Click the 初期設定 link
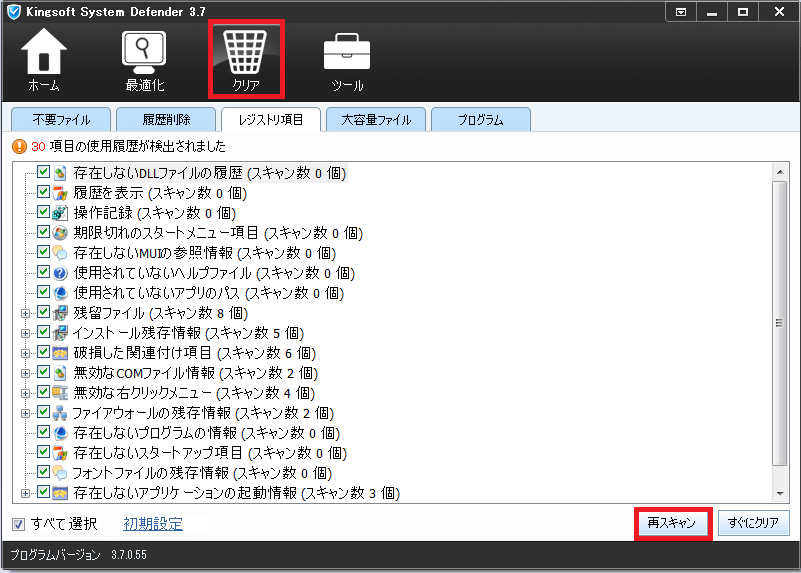Screen dimensions: 801x573 [153, 524]
